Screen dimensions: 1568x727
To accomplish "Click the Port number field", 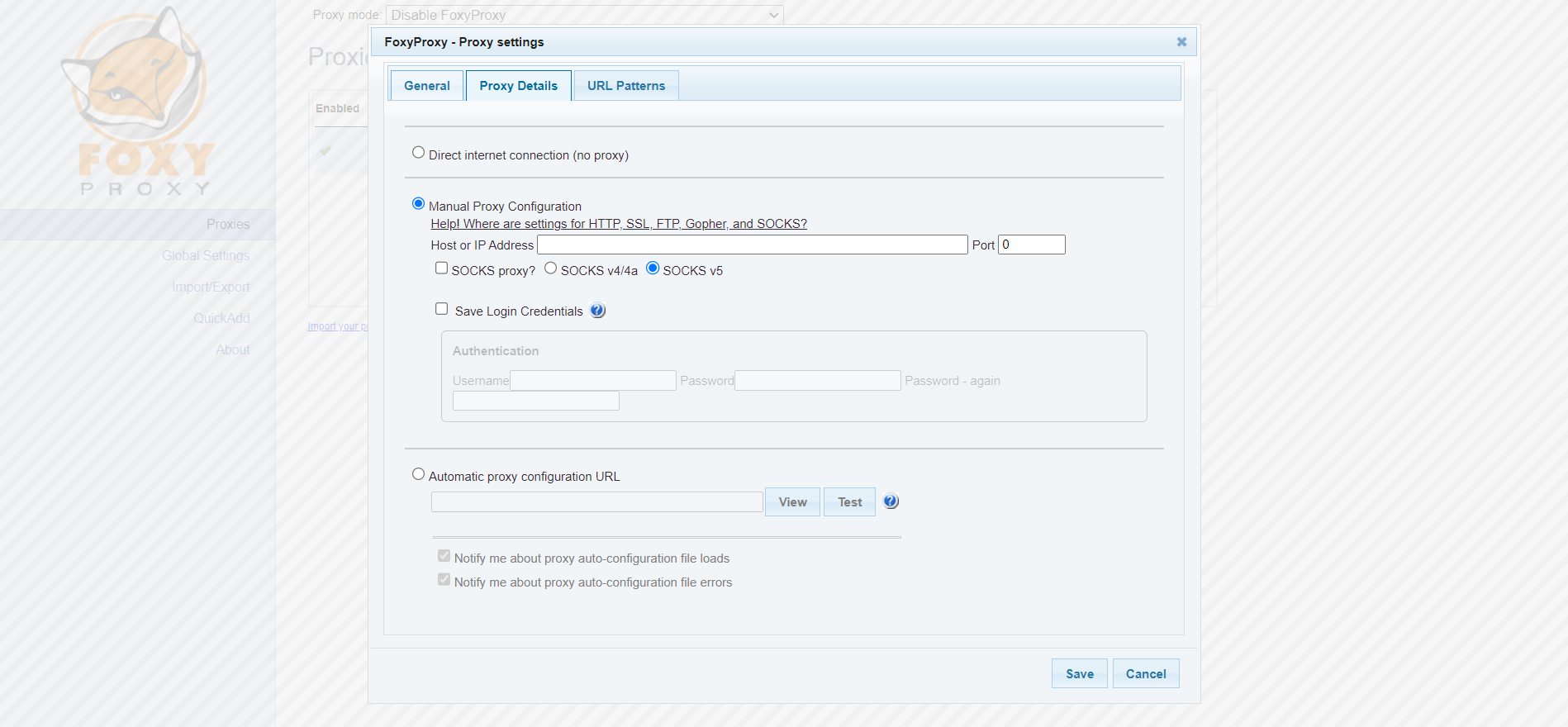I will pyautogui.click(x=1031, y=245).
